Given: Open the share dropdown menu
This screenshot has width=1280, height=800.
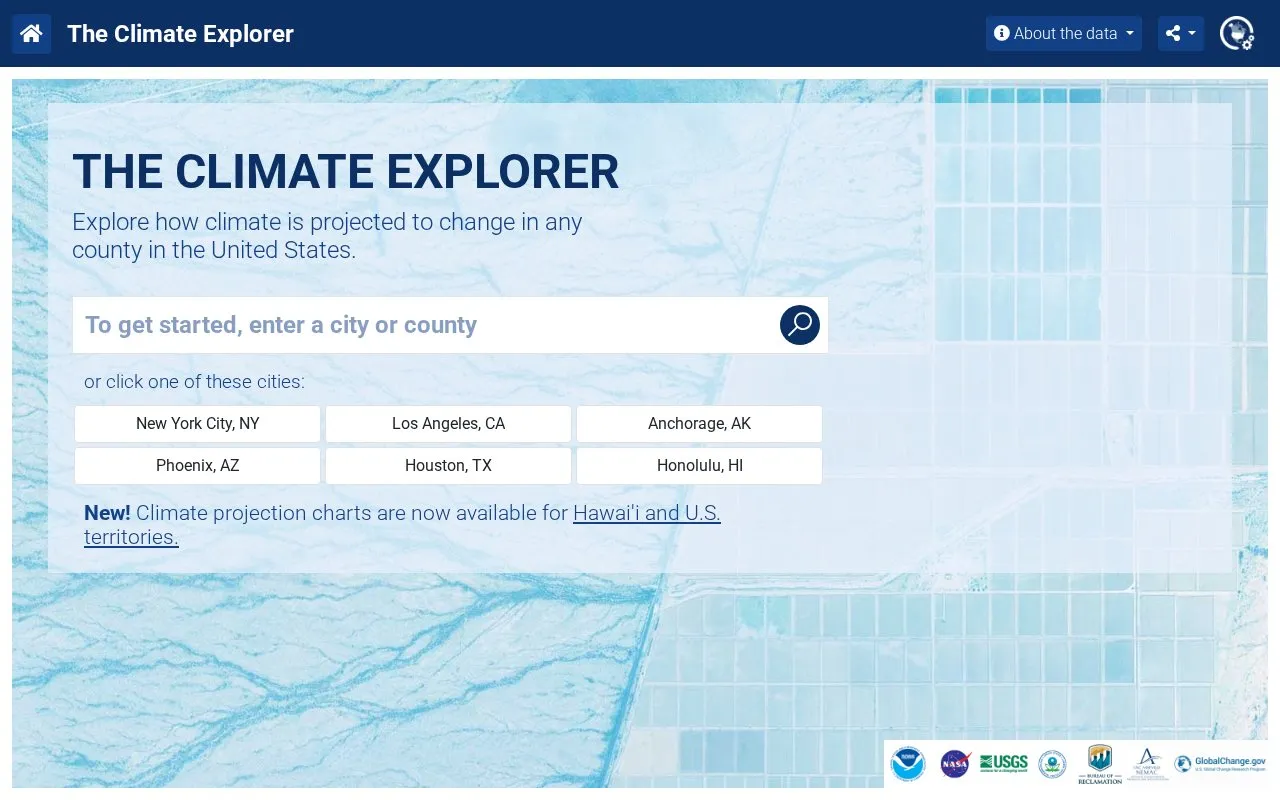Looking at the screenshot, I should tap(1181, 33).
